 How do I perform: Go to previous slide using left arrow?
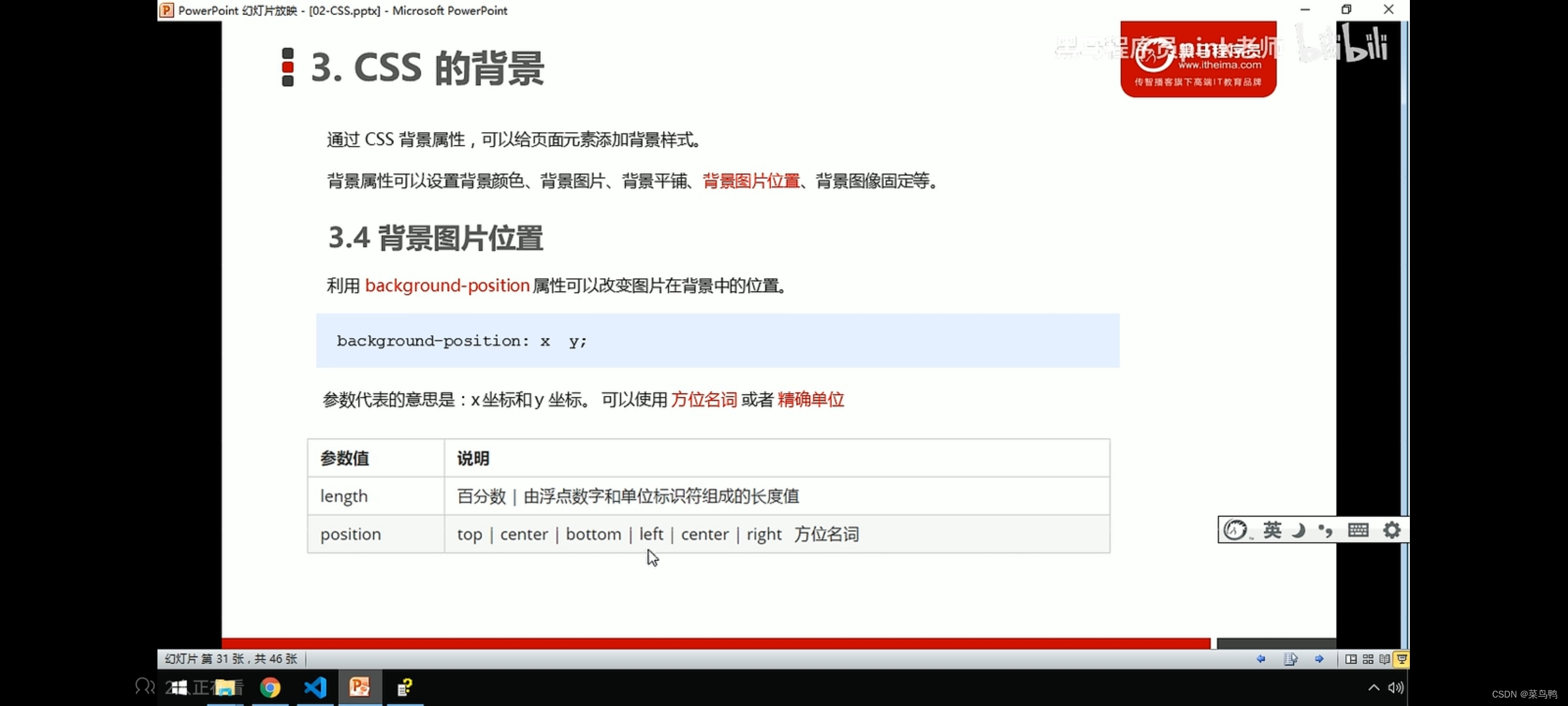pos(1261,659)
